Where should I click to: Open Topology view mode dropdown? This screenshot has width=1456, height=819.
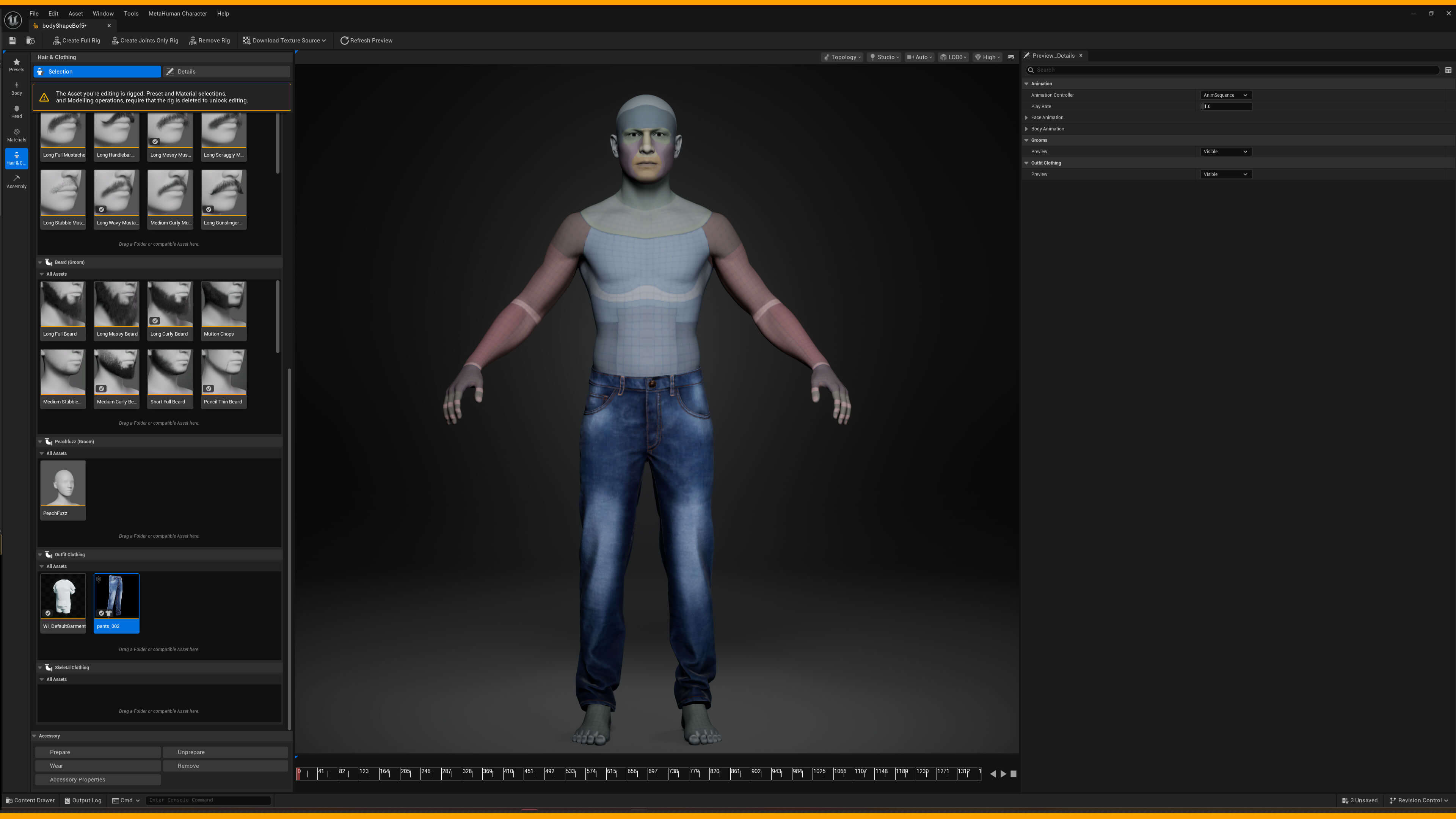click(842, 57)
